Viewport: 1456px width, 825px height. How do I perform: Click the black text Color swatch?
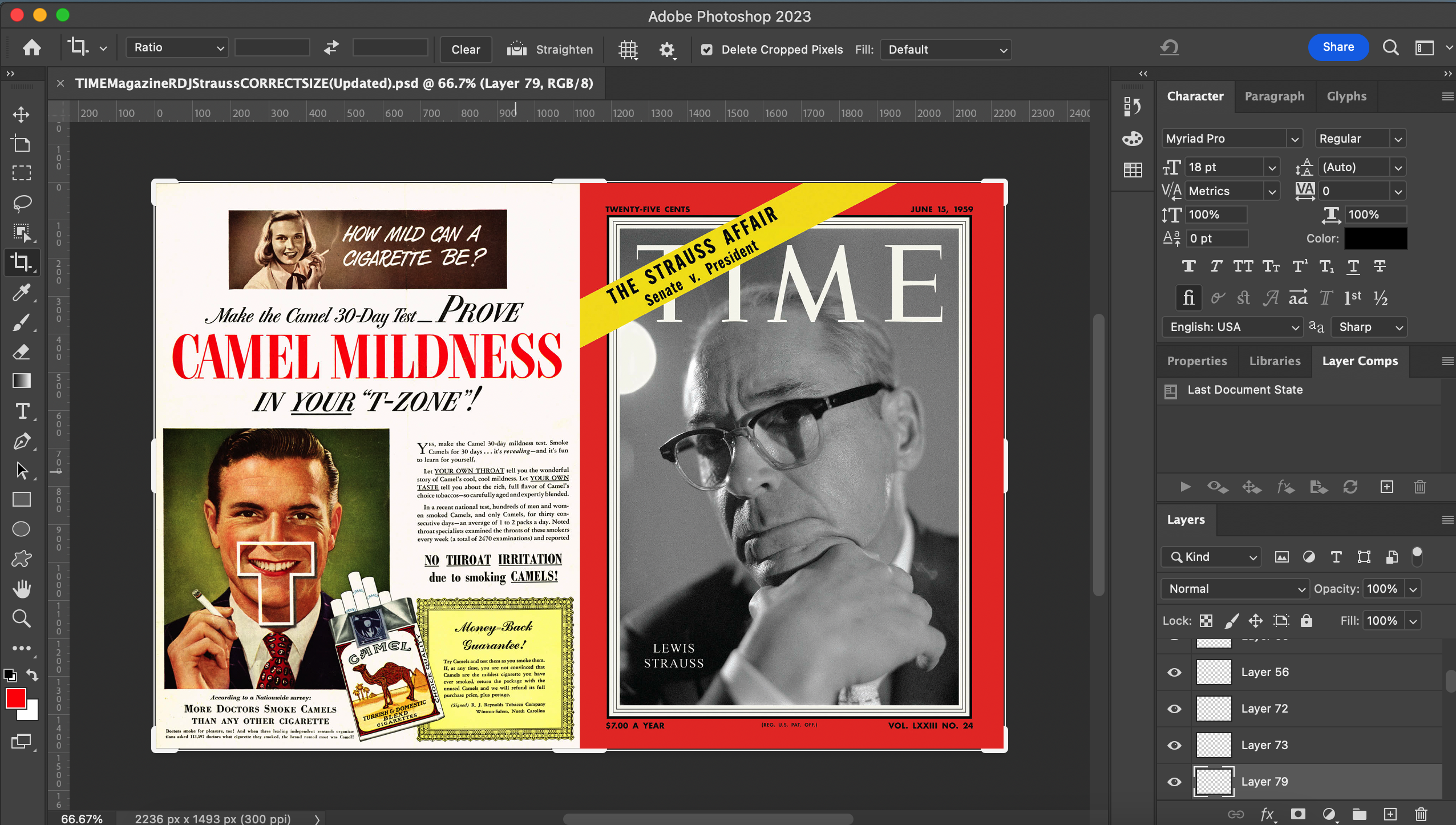click(x=1376, y=238)
